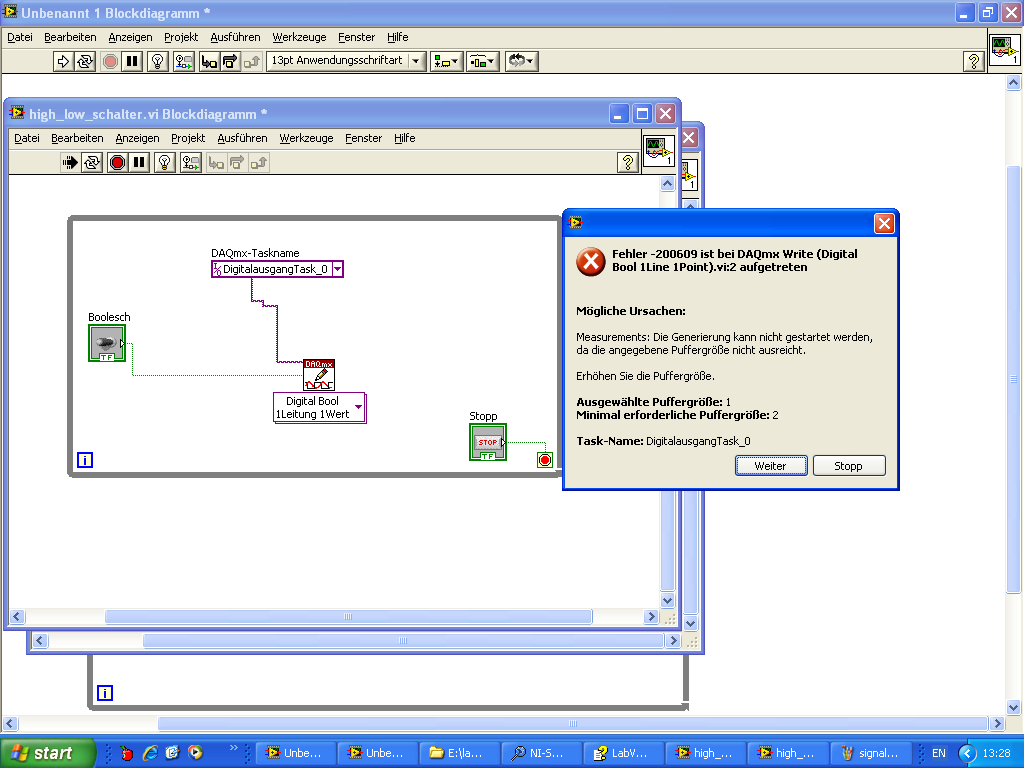This screenshot has width=1024, height=768.
Task: Switch to signal... taskbar button
Action: click(x=870, y=753)
